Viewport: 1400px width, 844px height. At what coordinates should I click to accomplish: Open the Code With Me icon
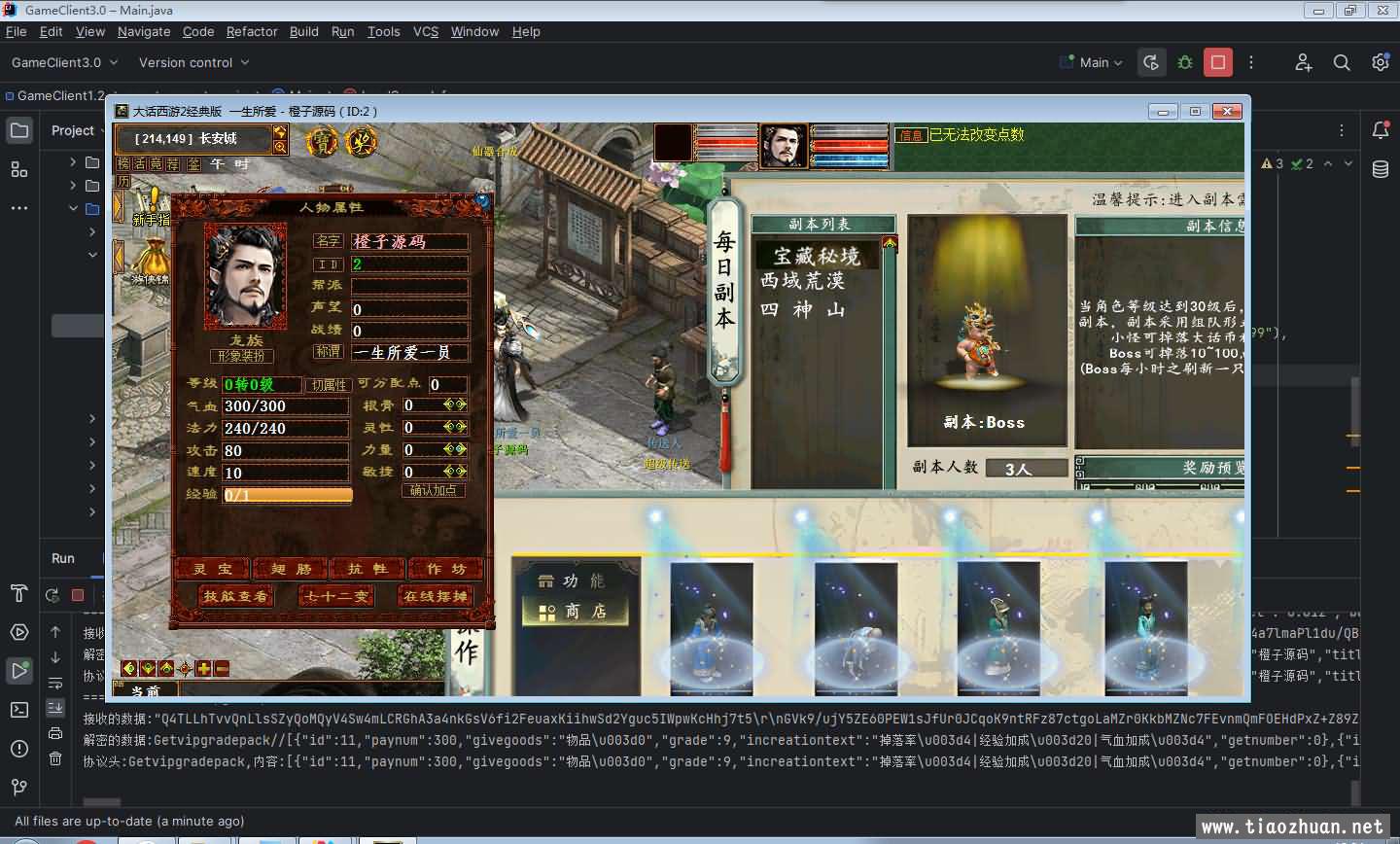1304,62
